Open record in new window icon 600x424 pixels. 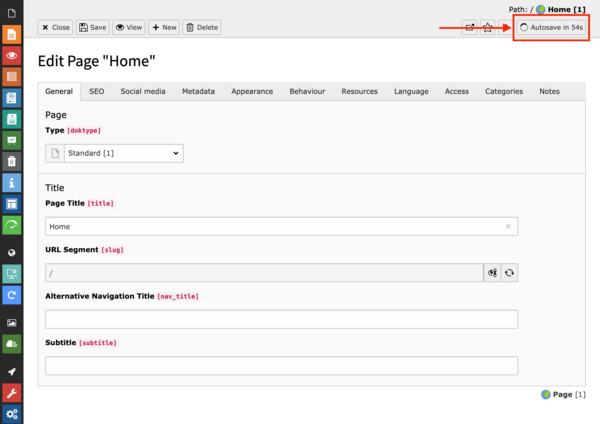pos(470,28)
